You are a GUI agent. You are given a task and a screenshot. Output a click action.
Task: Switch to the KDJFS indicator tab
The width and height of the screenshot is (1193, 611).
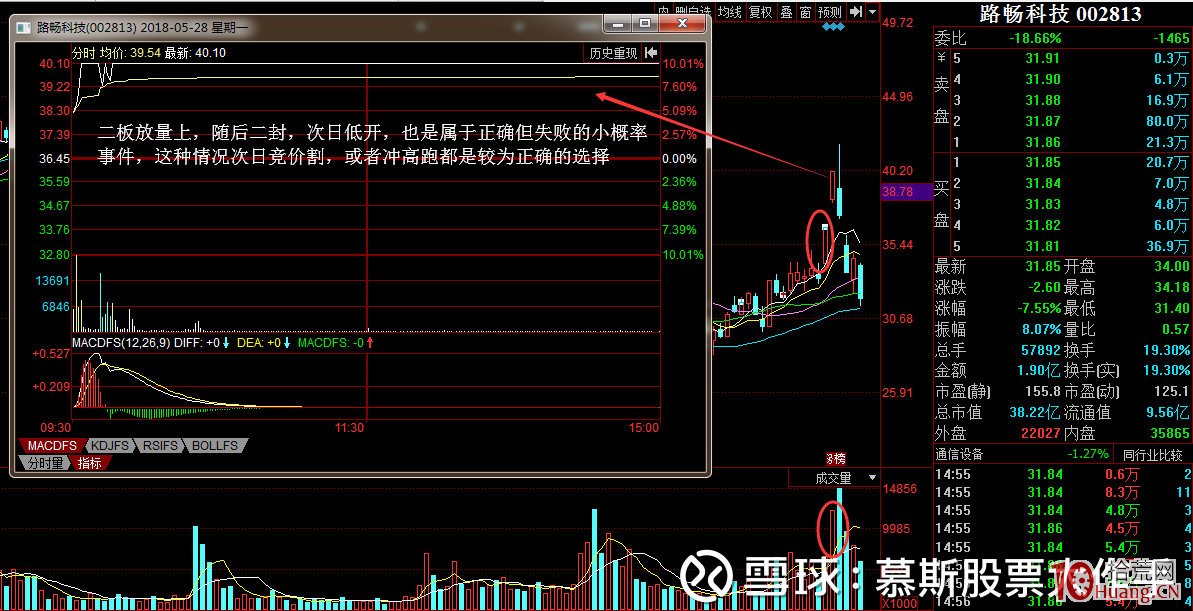pyautogui.click(x=109, y=445)
